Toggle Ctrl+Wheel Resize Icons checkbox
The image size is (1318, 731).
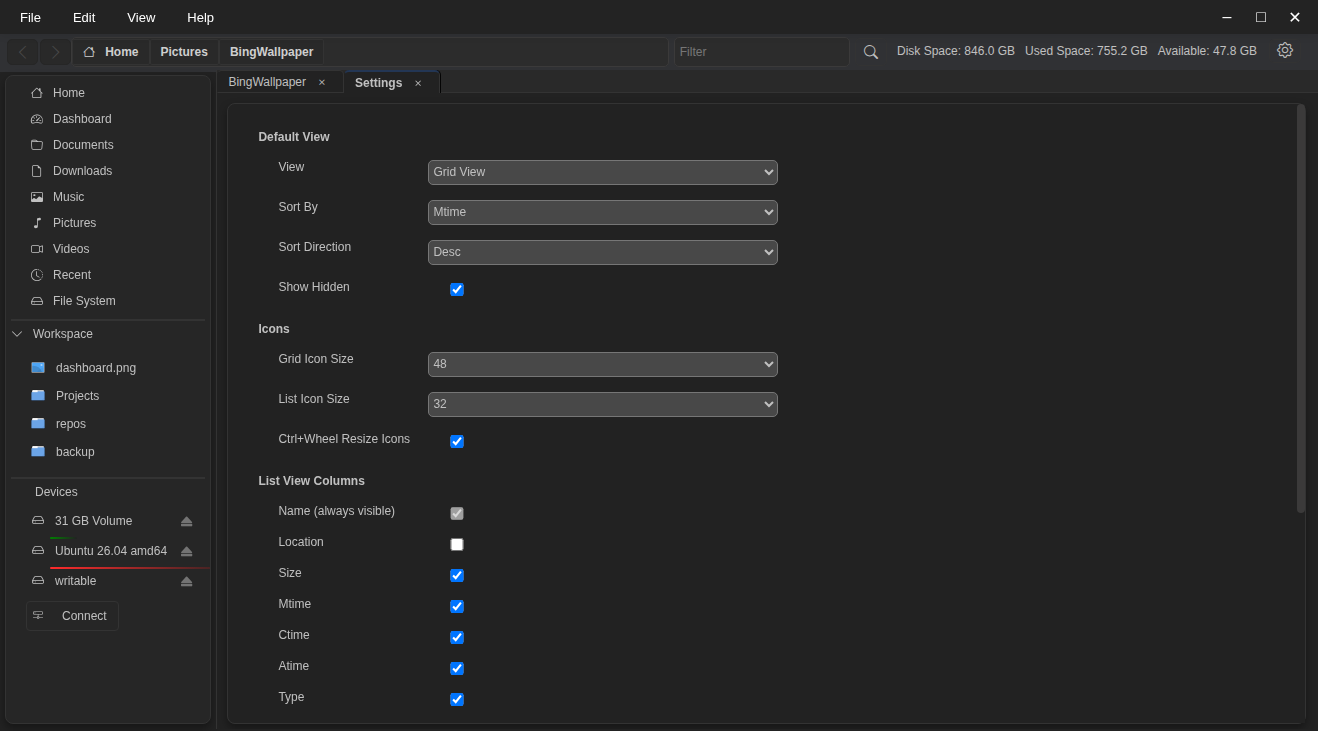coord(457,441)
